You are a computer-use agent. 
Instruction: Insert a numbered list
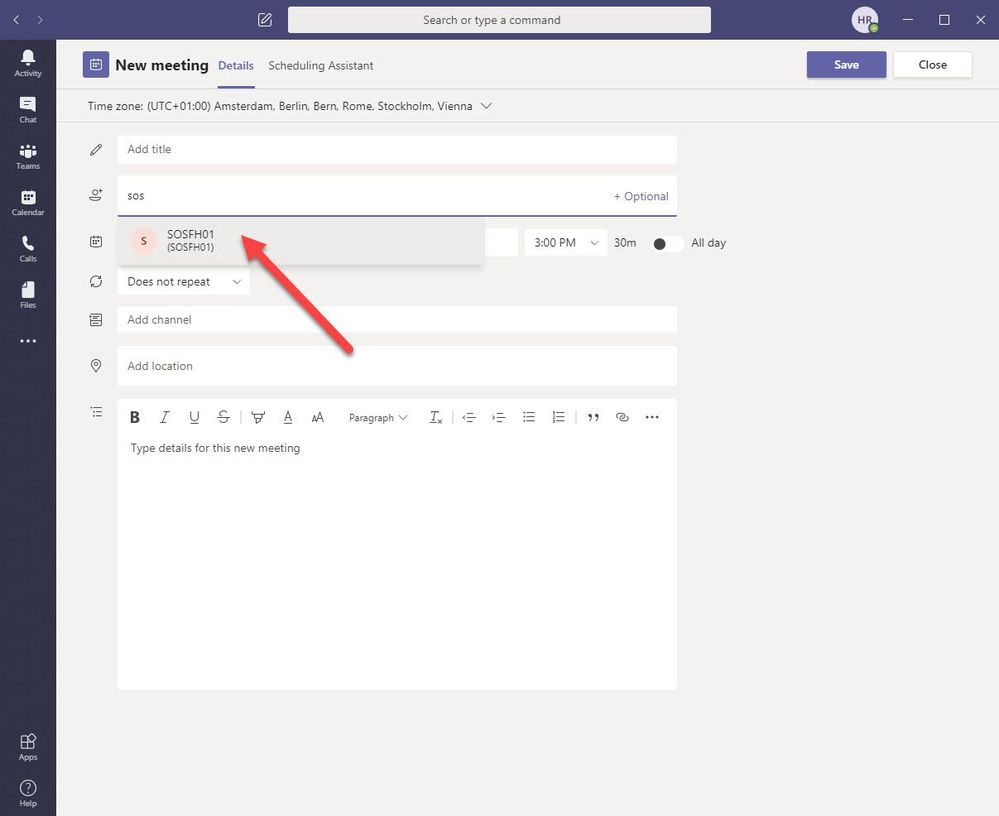point(558,417)
